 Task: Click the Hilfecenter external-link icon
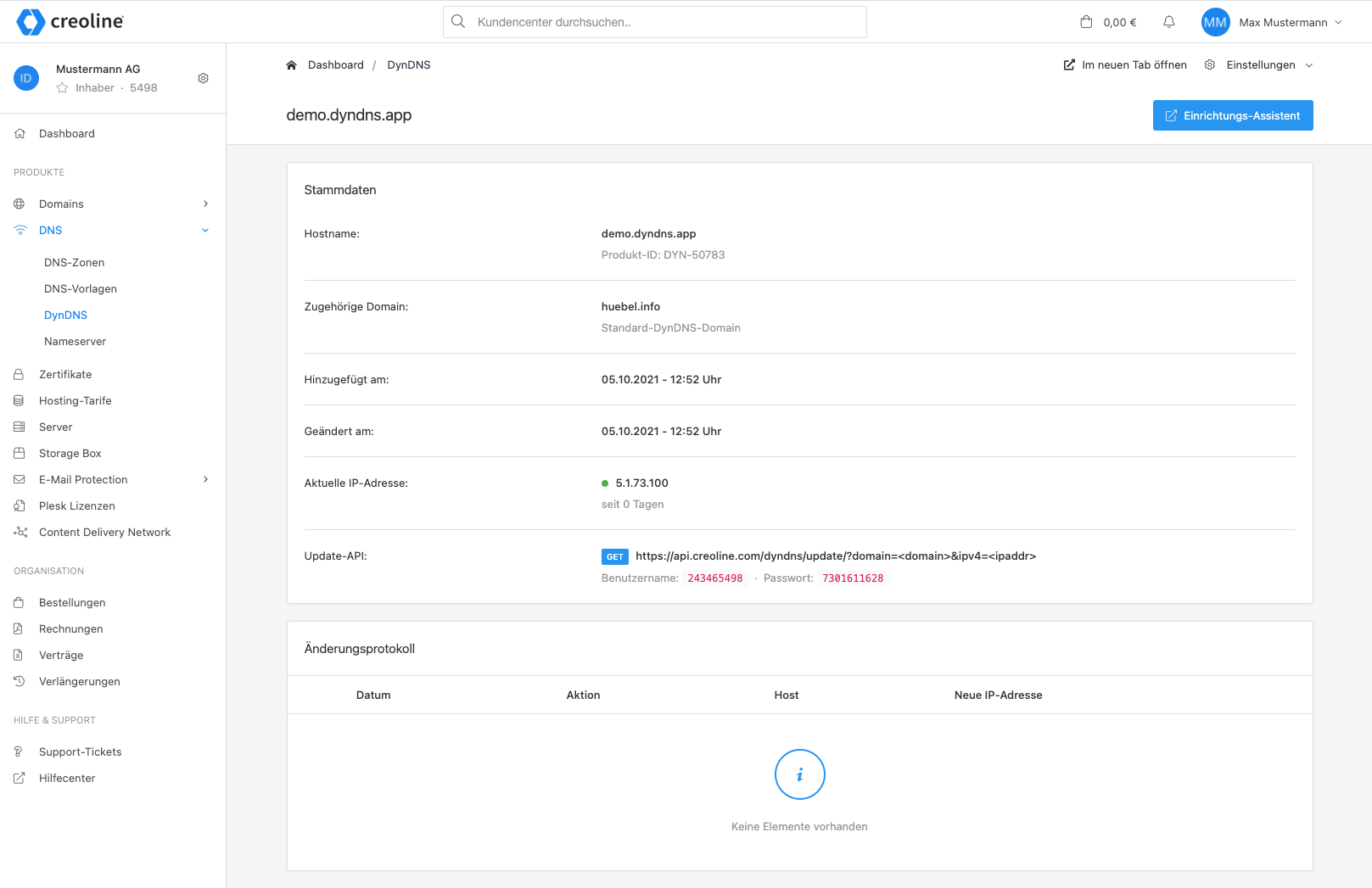tap(19, 778)
